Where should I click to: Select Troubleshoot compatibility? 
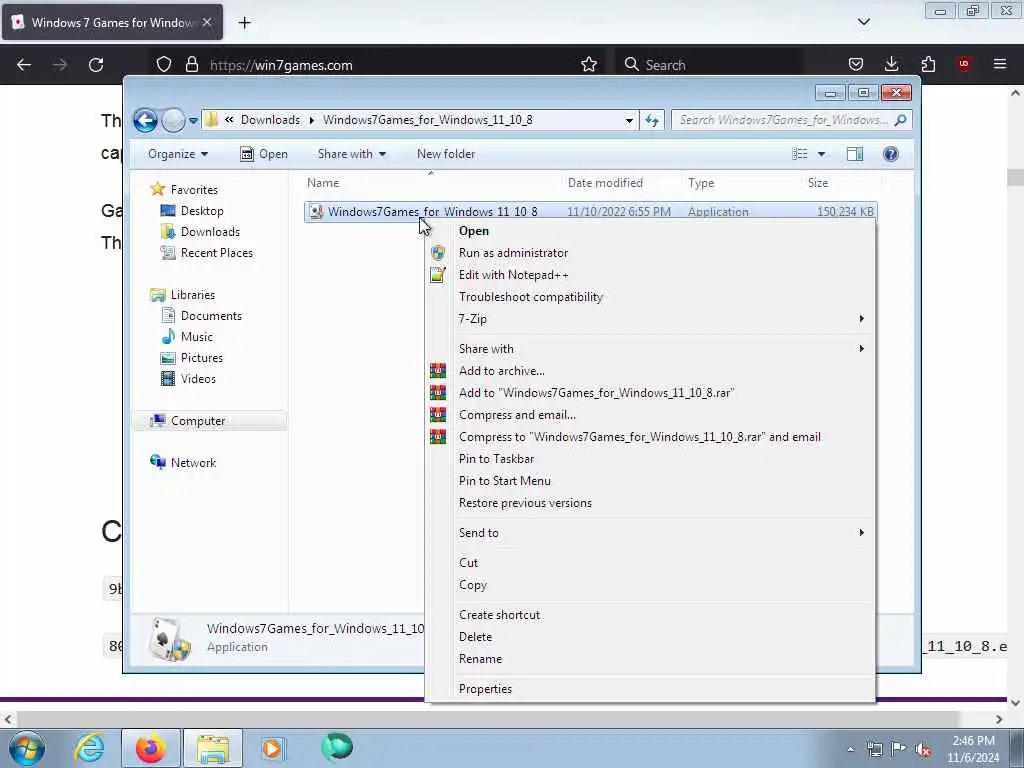pyautogui.click(x=650, y=297)
